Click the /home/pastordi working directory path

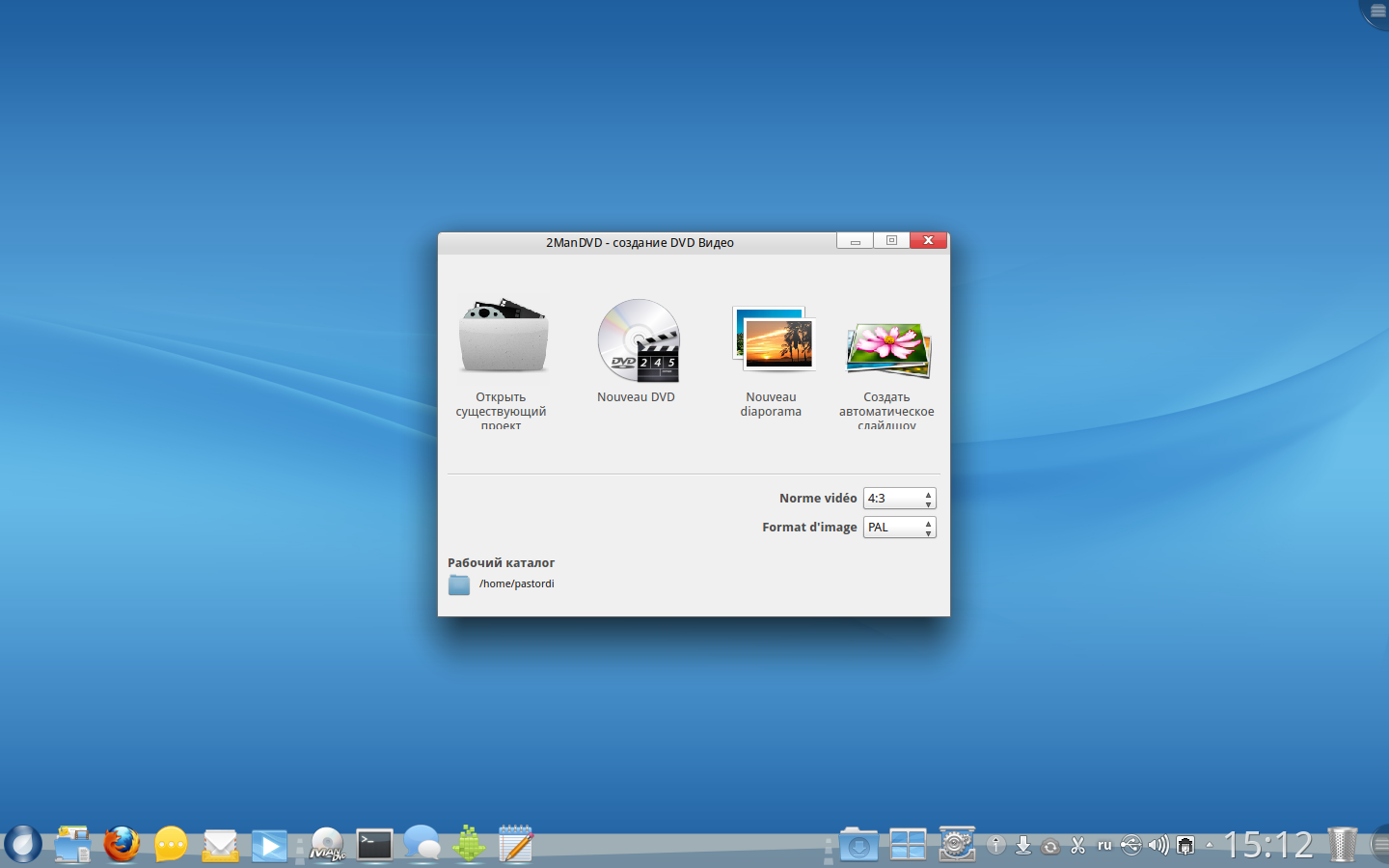click(517, 583)
